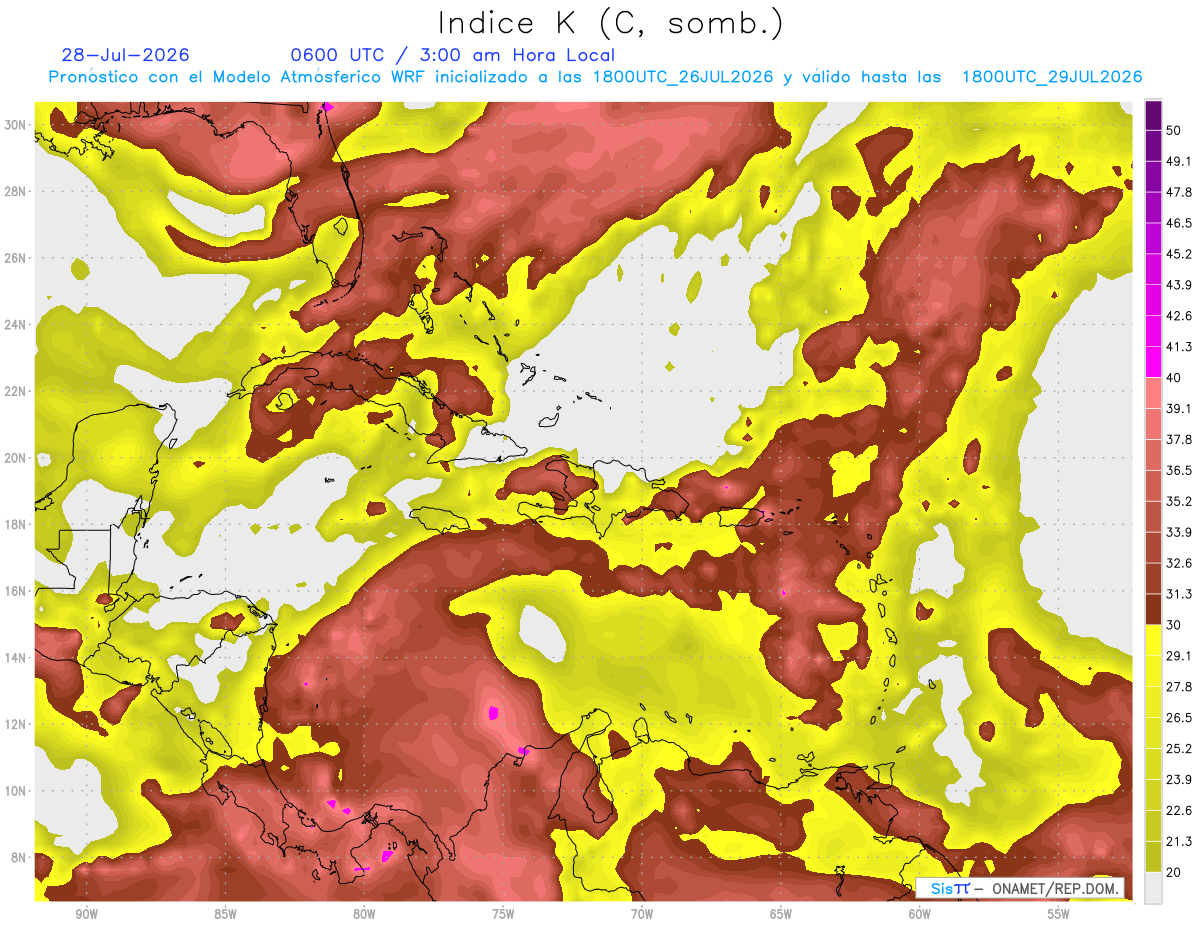Click the "12N" latitude axis label
Screen dimensions: 1200x927
[x=15, y=724]
